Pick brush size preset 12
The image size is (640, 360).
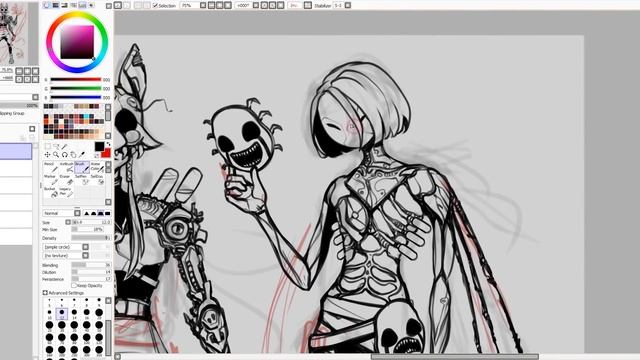coord(62,313)
